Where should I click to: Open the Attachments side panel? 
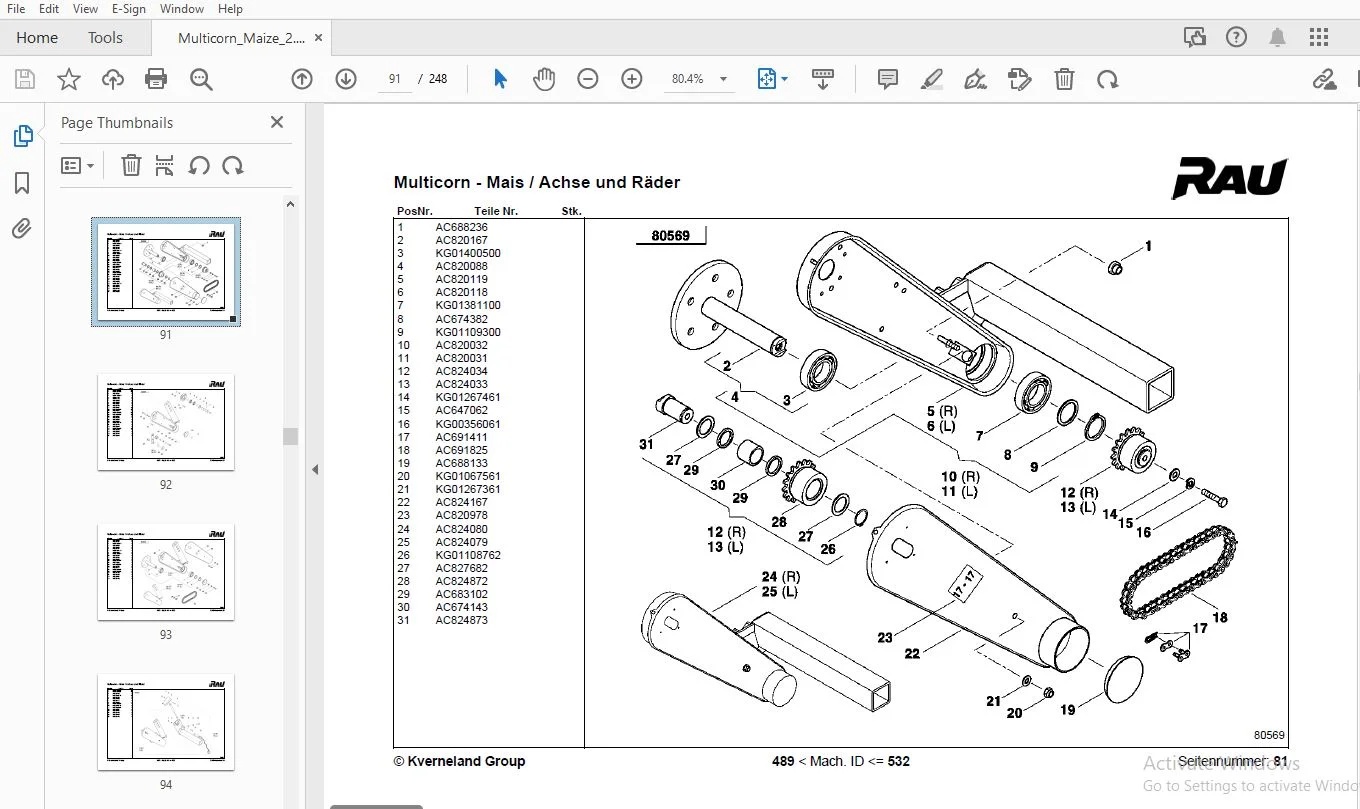click(x=22, y=229)
